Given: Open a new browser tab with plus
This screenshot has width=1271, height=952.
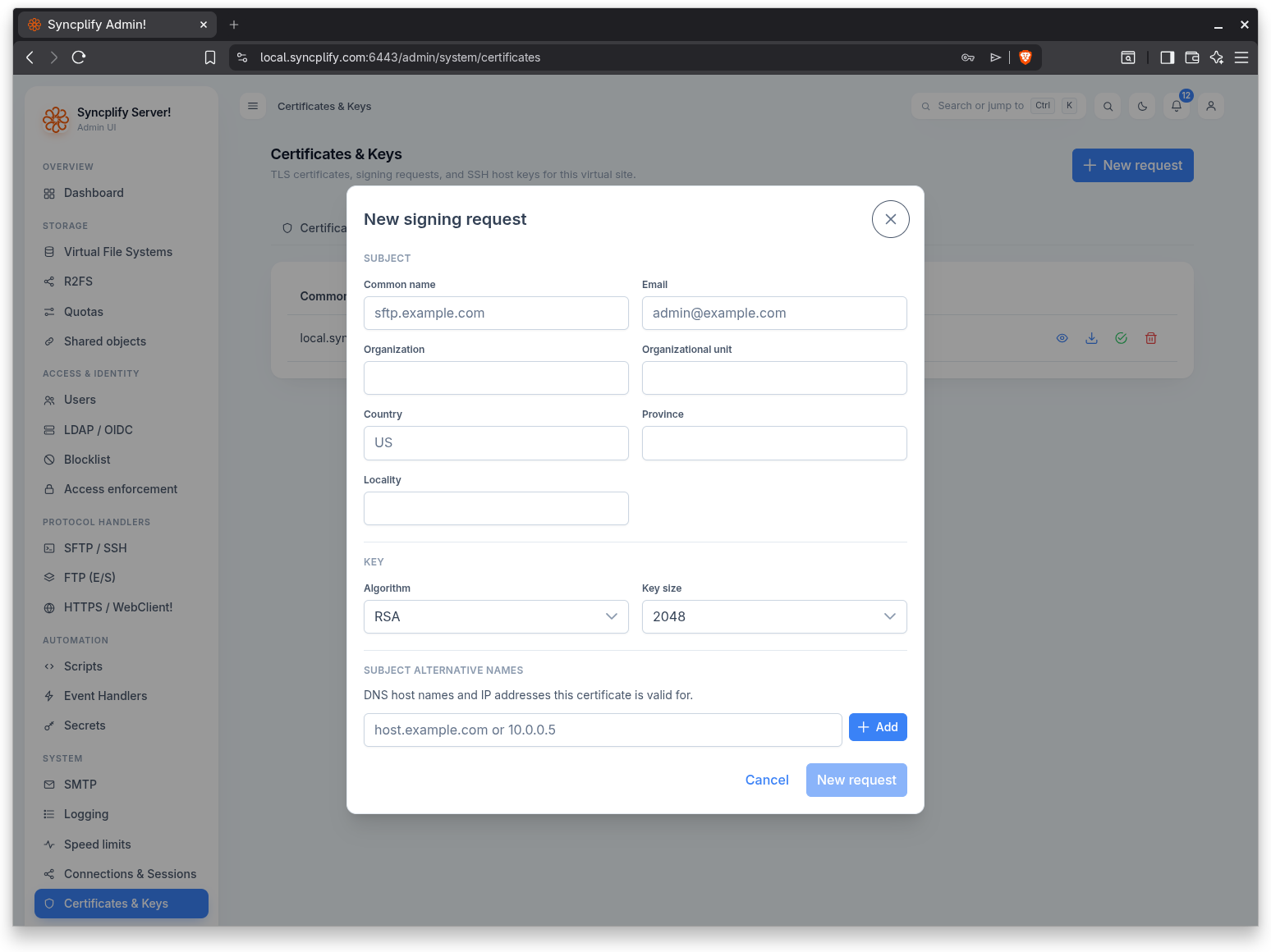Looking at the screenshot, I should pos(234,25).
